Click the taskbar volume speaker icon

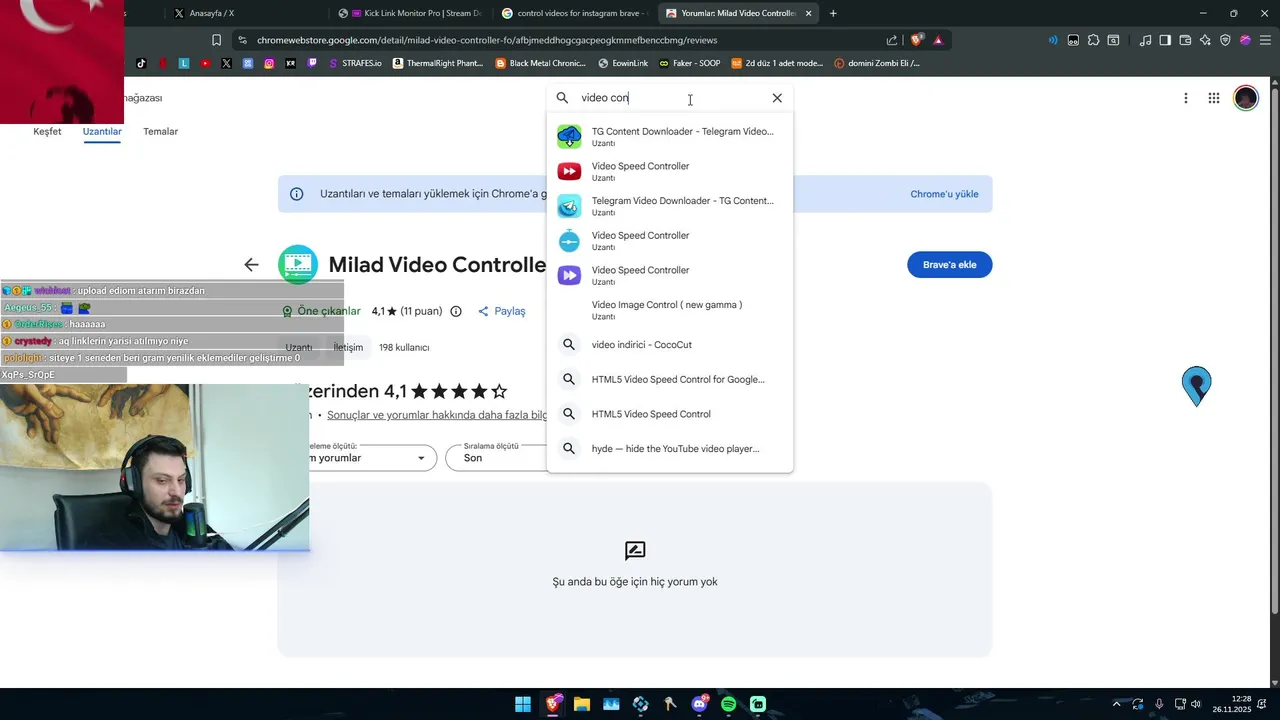click(x=1195, y=704)
